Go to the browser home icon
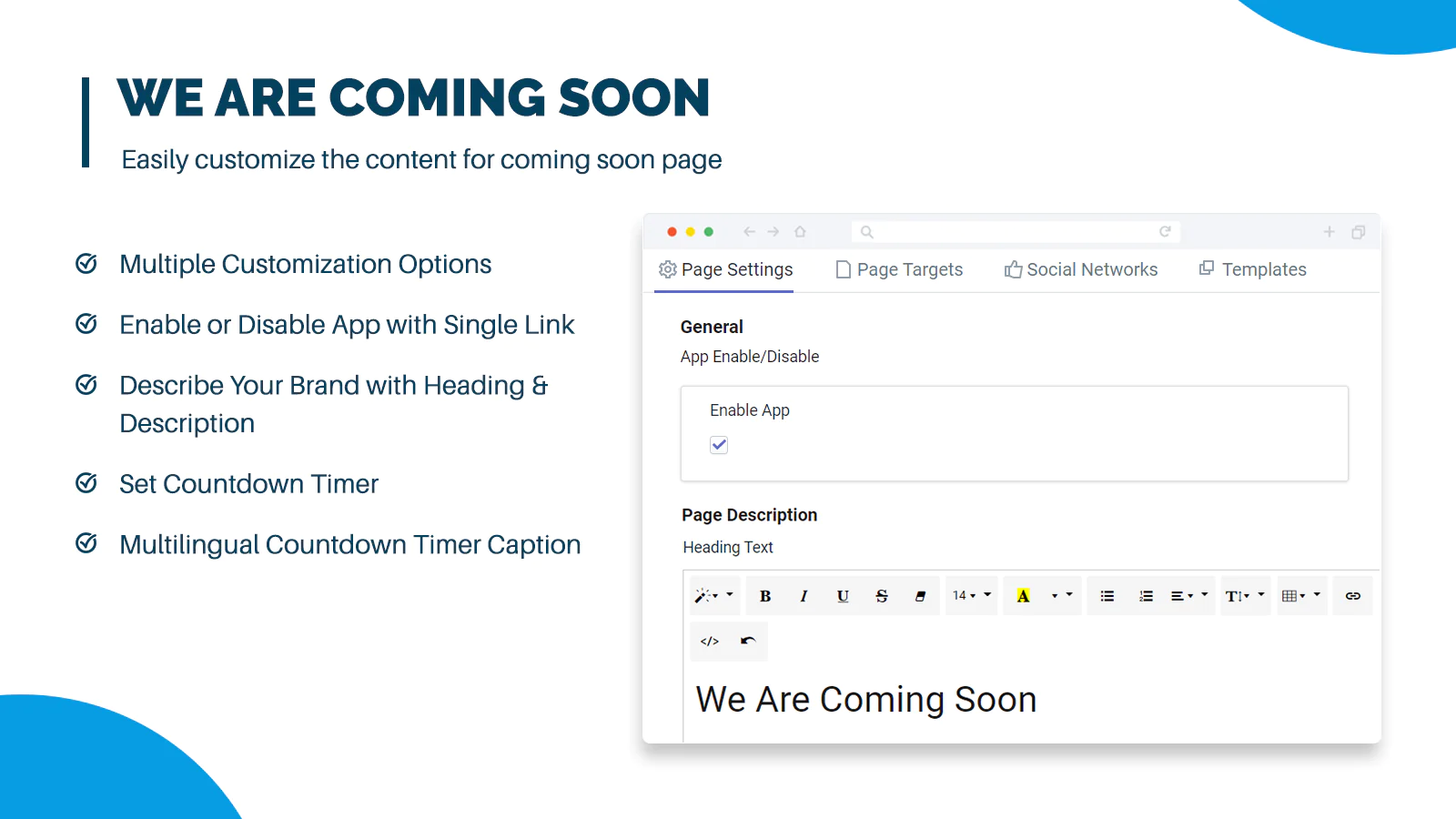This screenshot has width=1456, height=819. (800, 232)
